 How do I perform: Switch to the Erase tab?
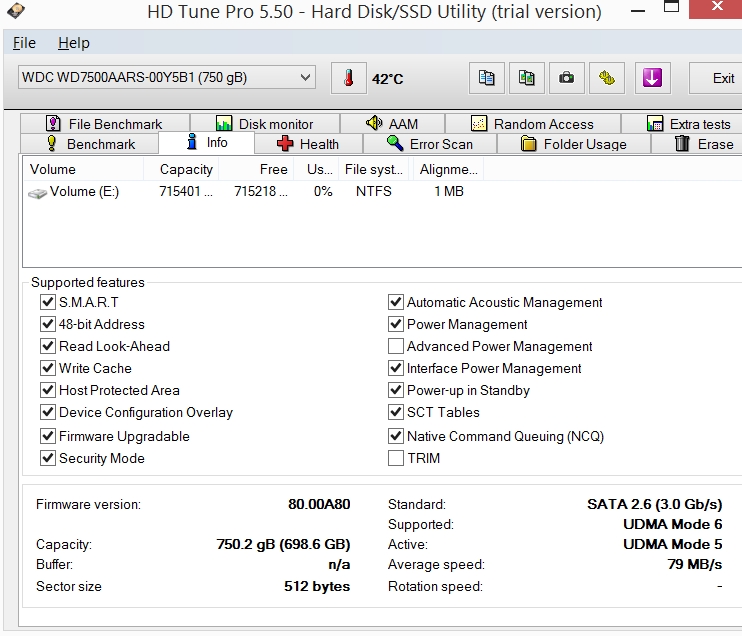[x=697, y=144]
